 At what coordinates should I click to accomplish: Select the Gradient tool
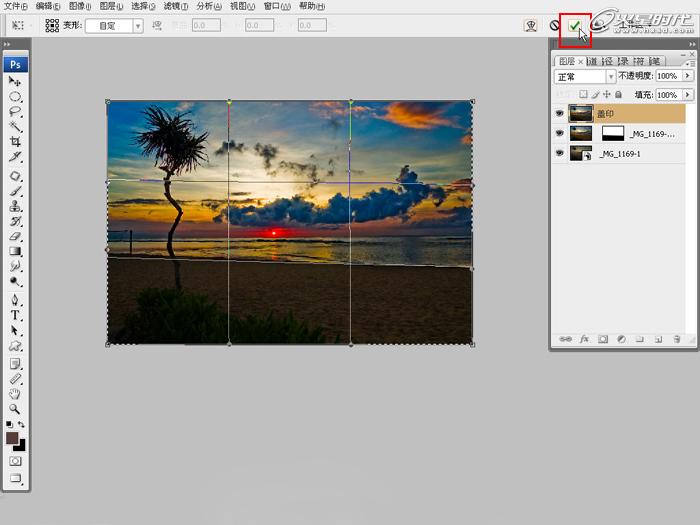click(15, 251)
